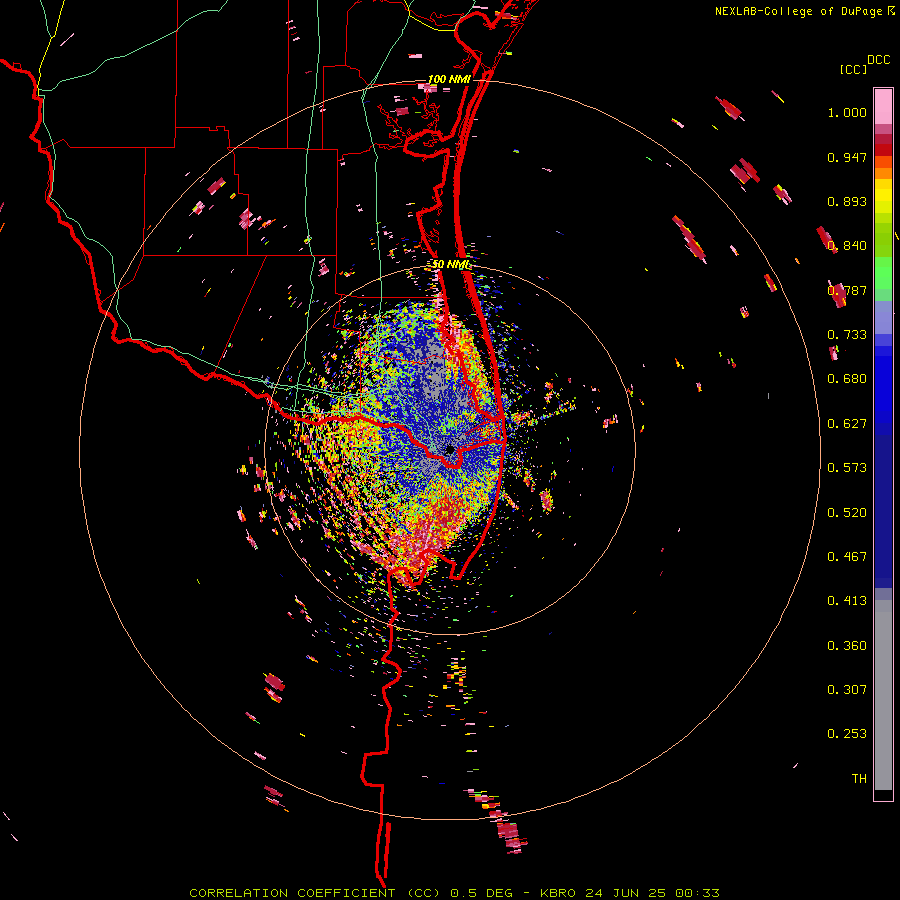Pick the light pink swatch atop the color bar
900x900 pixels.
click(x=883, y=106)
